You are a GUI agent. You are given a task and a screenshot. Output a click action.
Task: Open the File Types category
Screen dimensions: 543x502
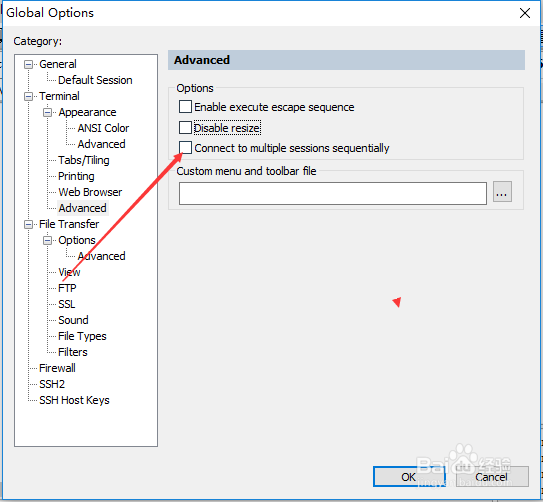coord(82,336)
